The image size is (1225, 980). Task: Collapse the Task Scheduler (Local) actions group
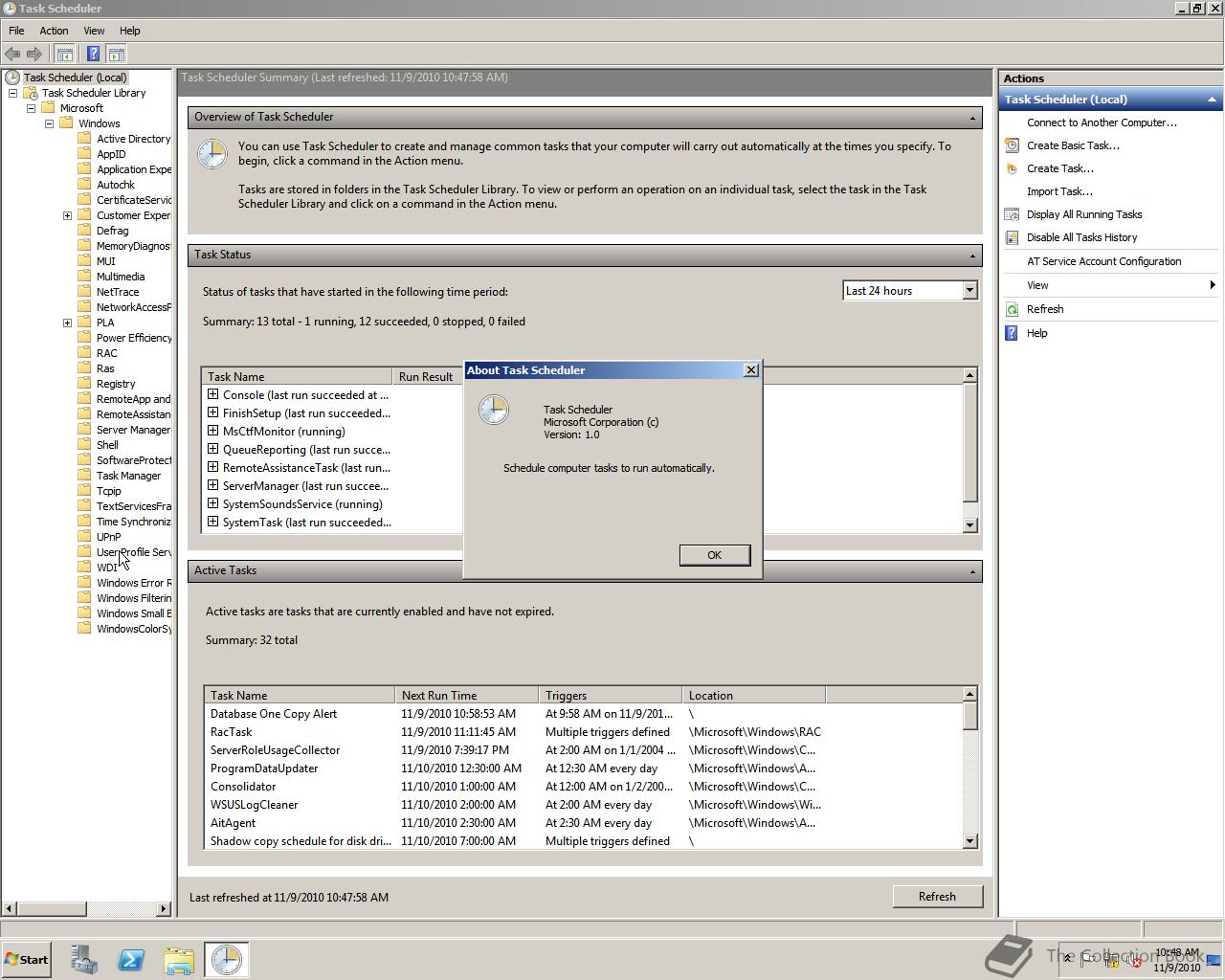(x=1212, y=100)
